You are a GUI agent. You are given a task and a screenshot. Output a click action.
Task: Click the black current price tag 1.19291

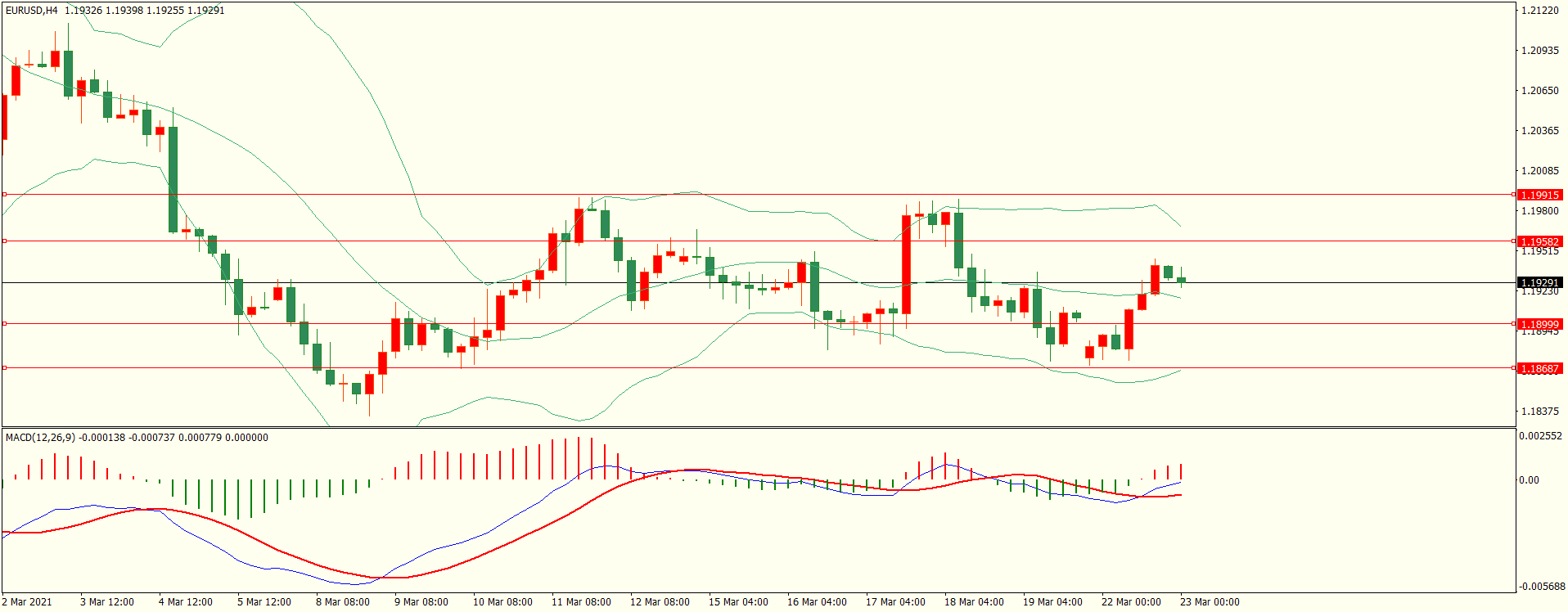(x=1539, y=283)
